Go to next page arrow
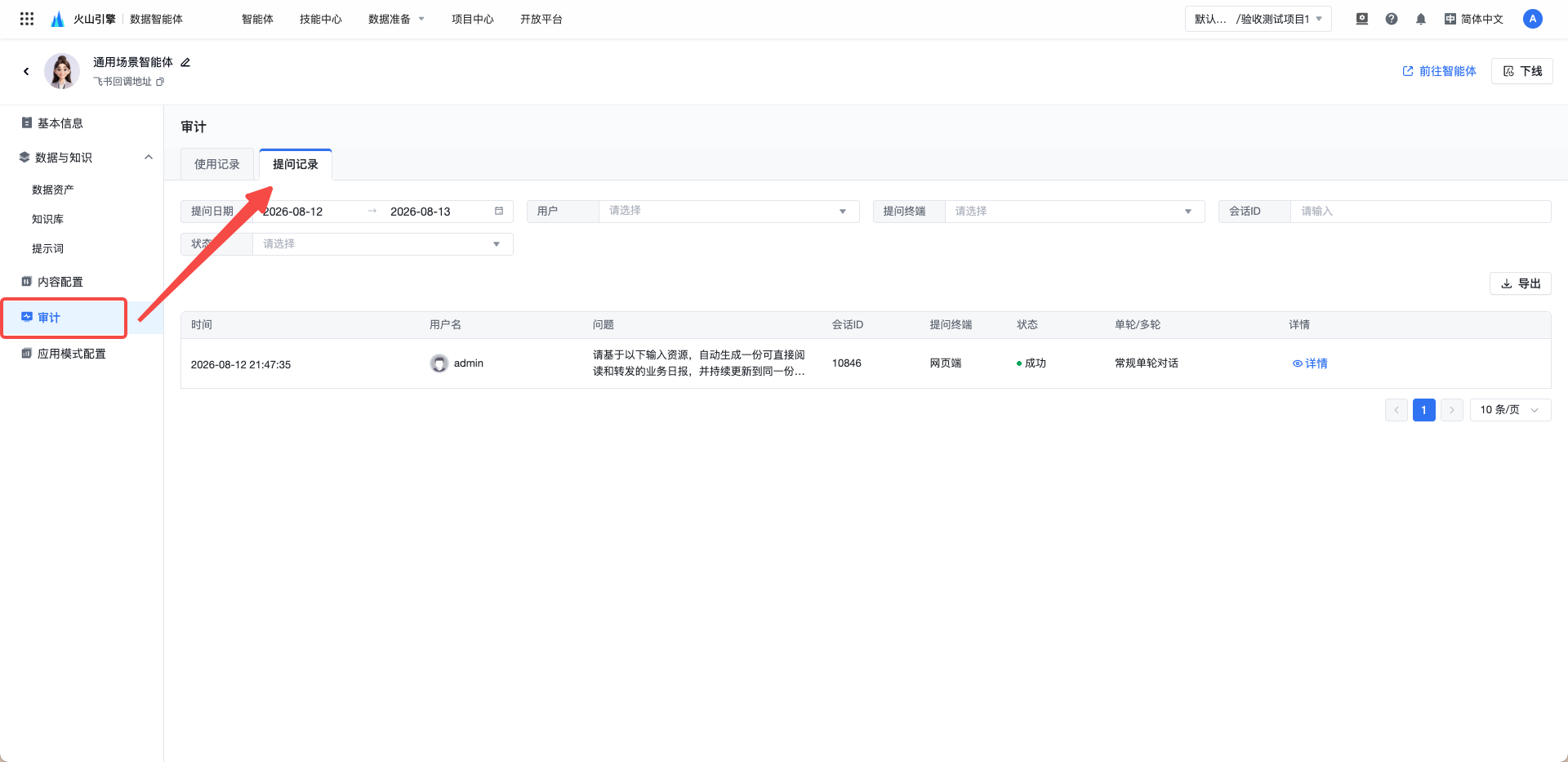This screenshot has height=762, width=1568. click(1452, 410)
